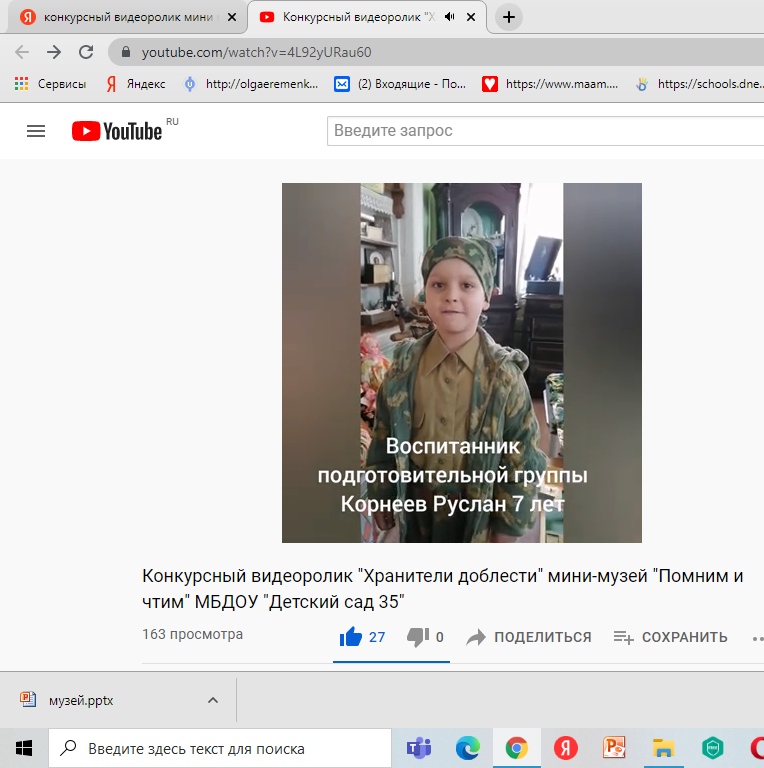Click ПОДЕЛИТЬСЯ to share the video
This screenshot has width=764, height=768.
pyautogui.click(x=529, y=637)
